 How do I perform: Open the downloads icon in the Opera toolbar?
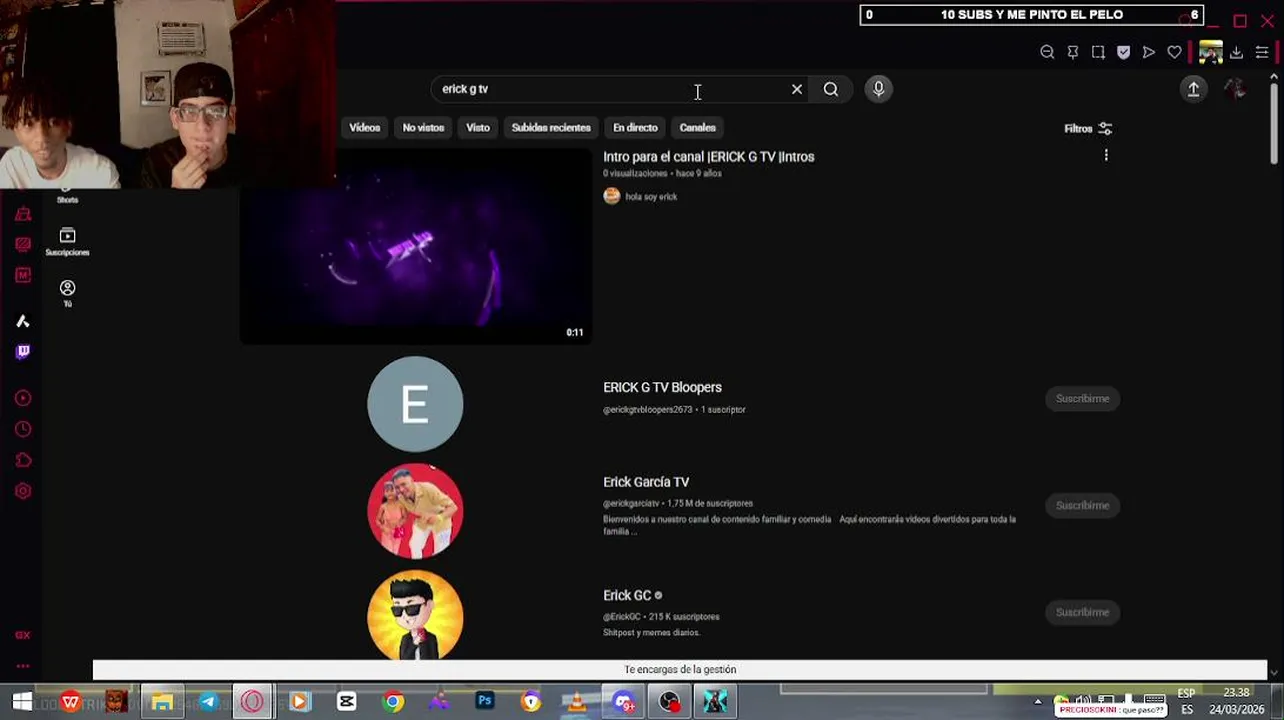pyautogui.click(x=1236, y=52)
